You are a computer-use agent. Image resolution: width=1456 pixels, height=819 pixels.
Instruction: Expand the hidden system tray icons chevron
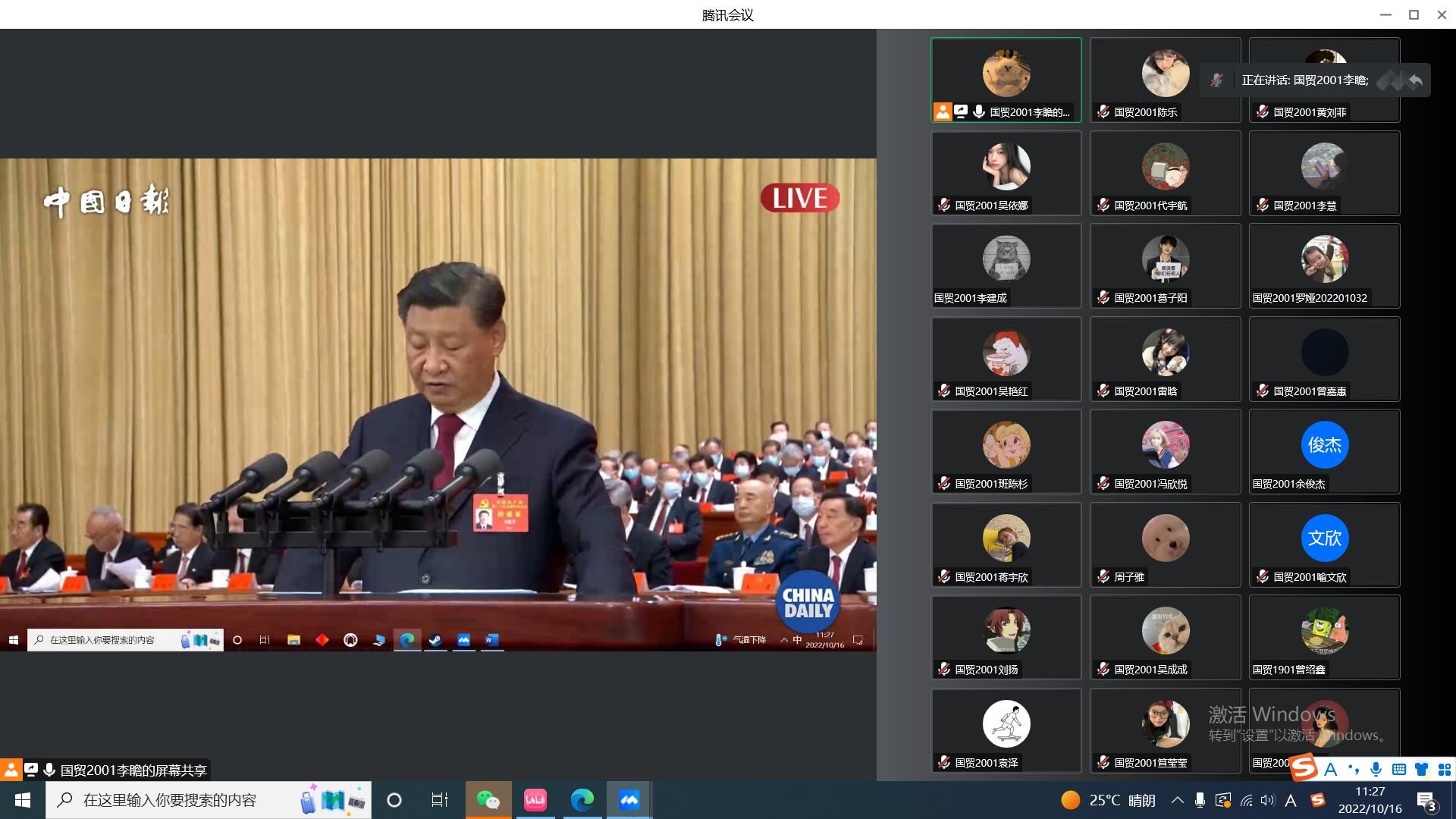coord(1177,800)
